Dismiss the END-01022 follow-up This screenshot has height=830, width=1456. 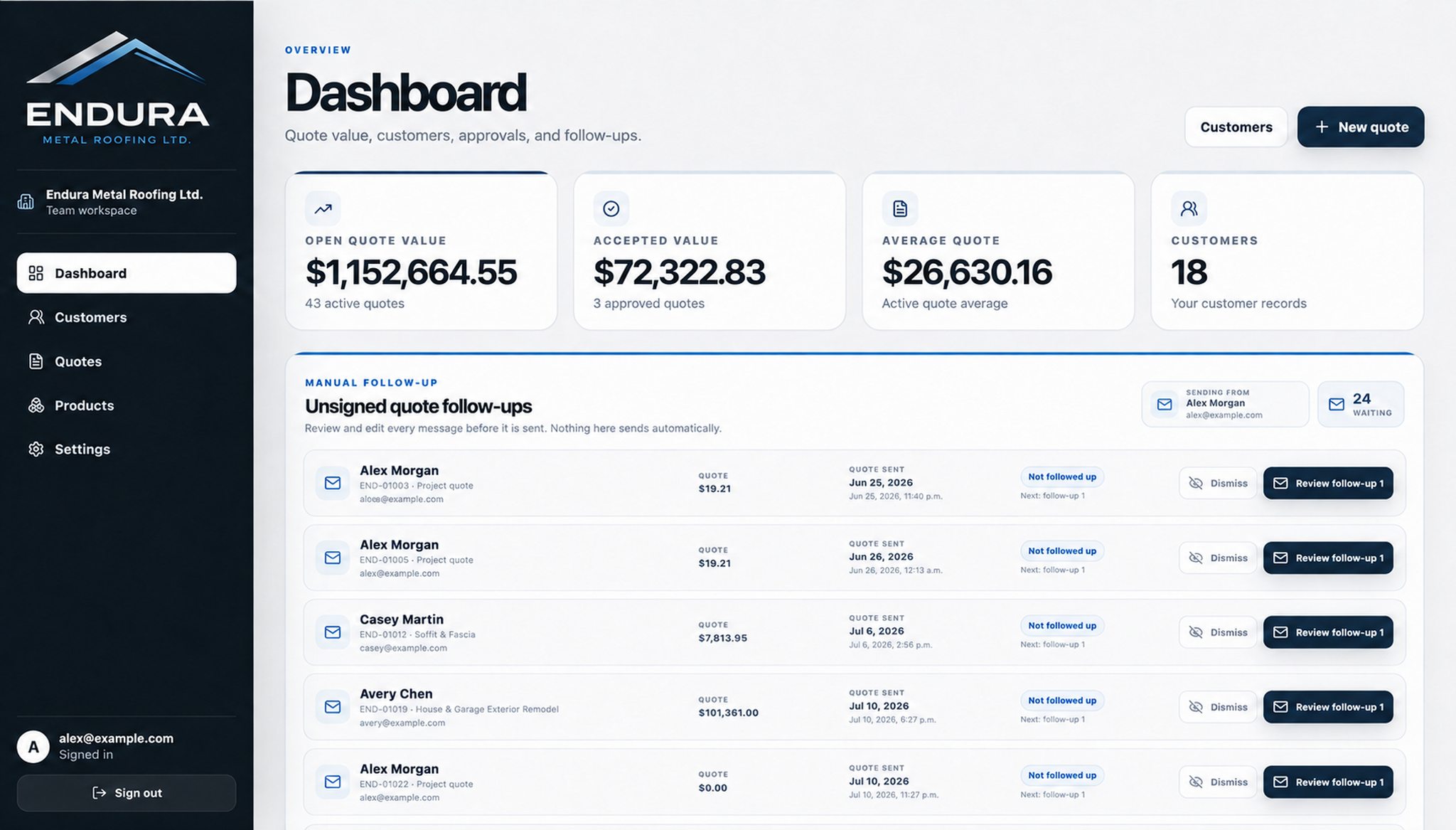pyautogui.click(x=1218, y=782)
